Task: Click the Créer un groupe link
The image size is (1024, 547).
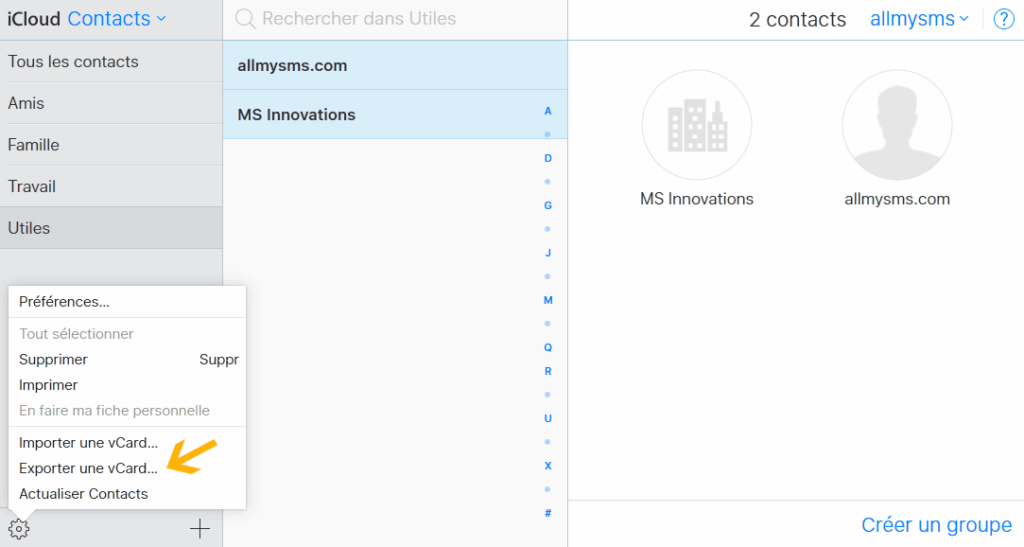Action: pos(936,525)
